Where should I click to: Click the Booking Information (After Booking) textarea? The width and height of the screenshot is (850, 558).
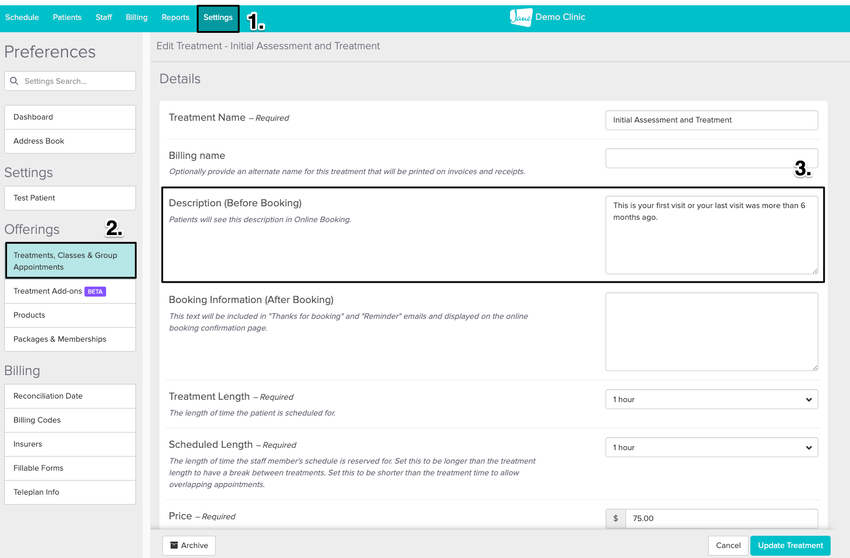(711, 331)
